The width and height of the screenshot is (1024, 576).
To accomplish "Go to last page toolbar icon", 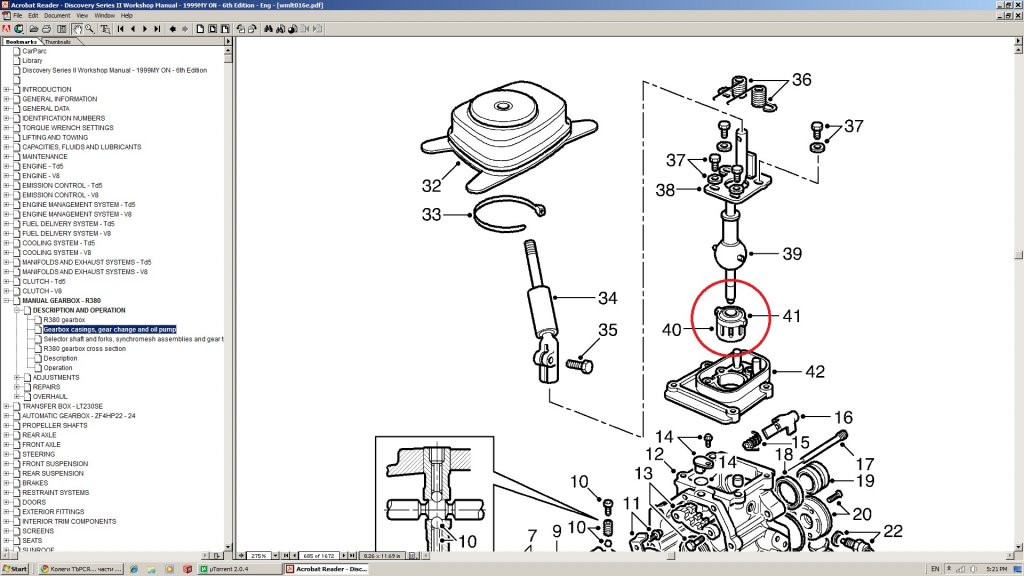I will [157, 29].
